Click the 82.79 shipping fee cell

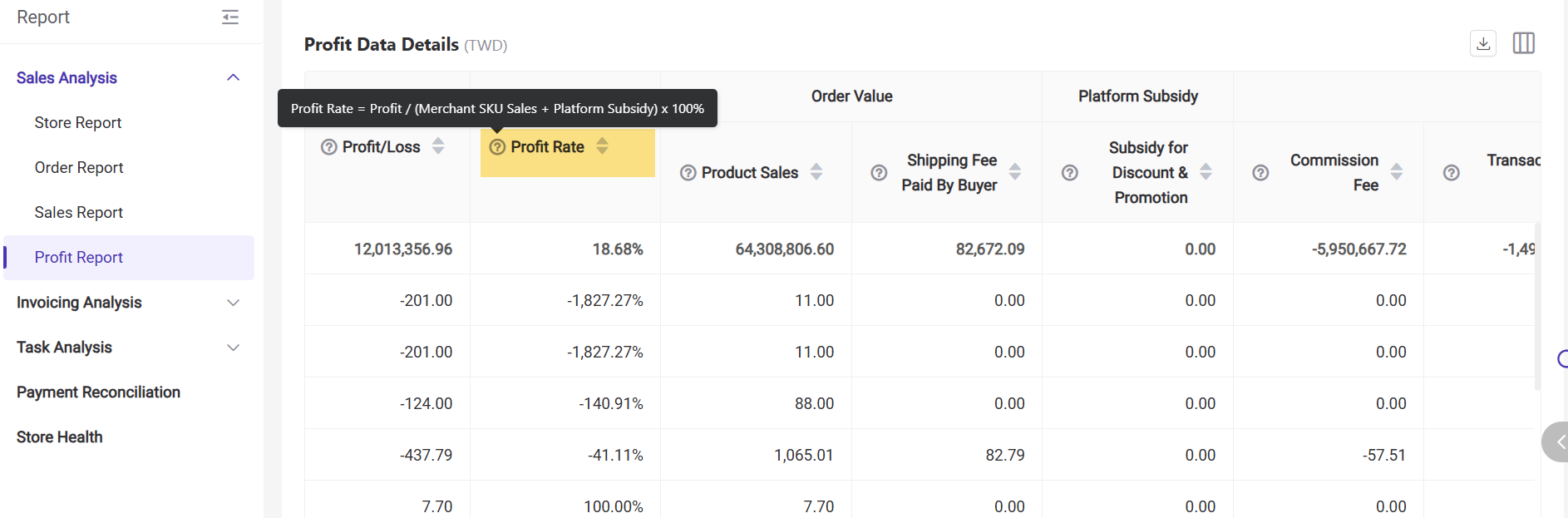1005,456
